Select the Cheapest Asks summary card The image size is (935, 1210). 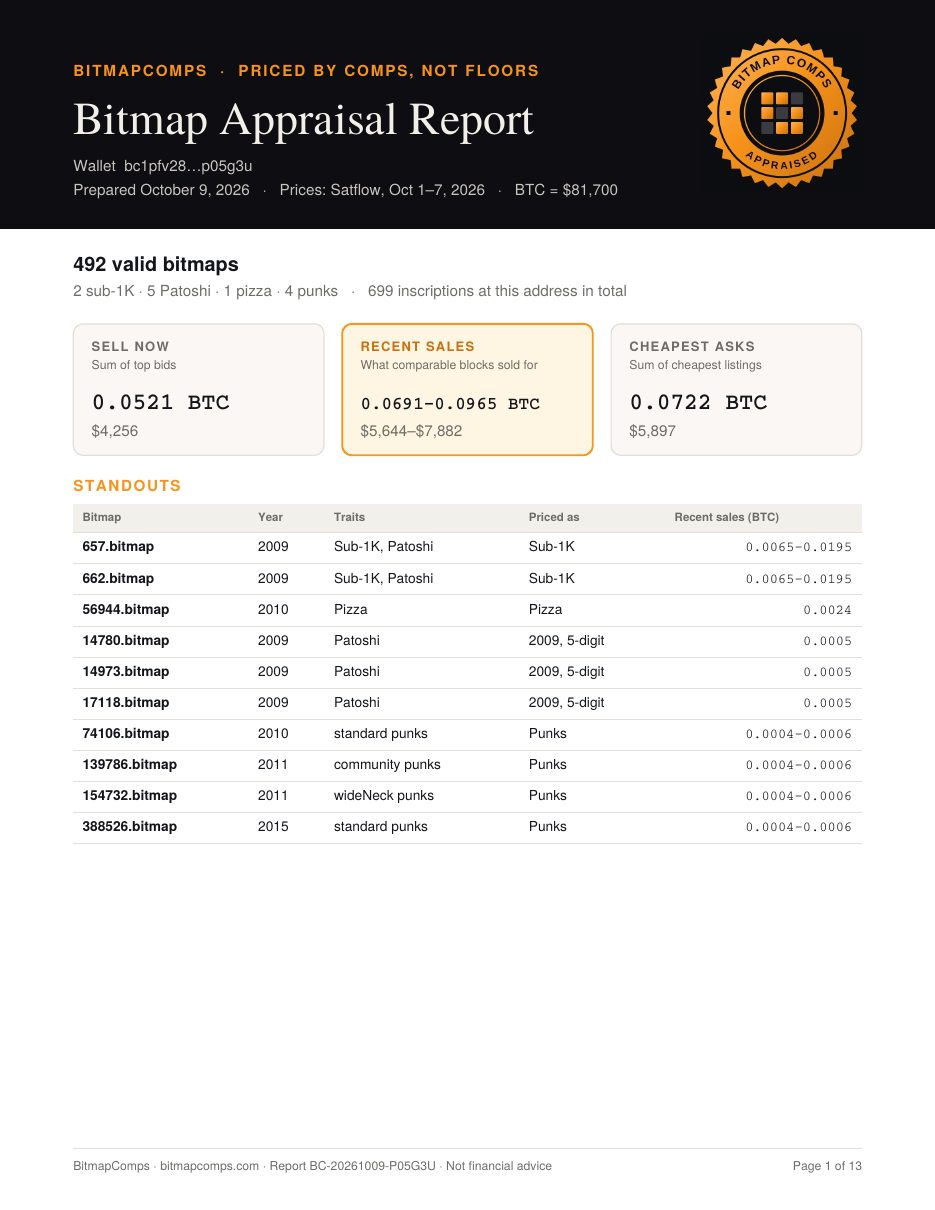(x=736, y=389)
